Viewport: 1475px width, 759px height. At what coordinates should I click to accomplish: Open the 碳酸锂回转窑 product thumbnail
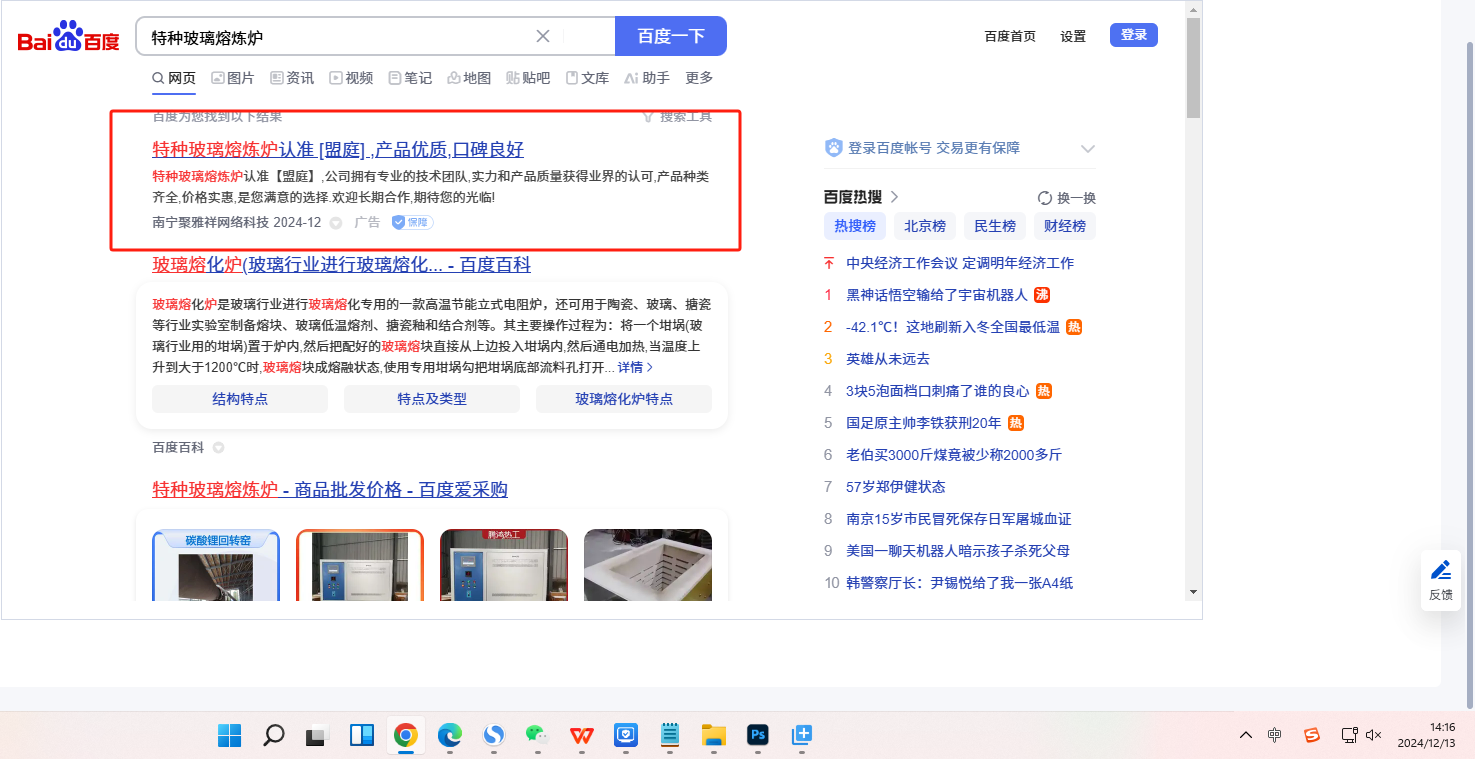tap(216, 565)
